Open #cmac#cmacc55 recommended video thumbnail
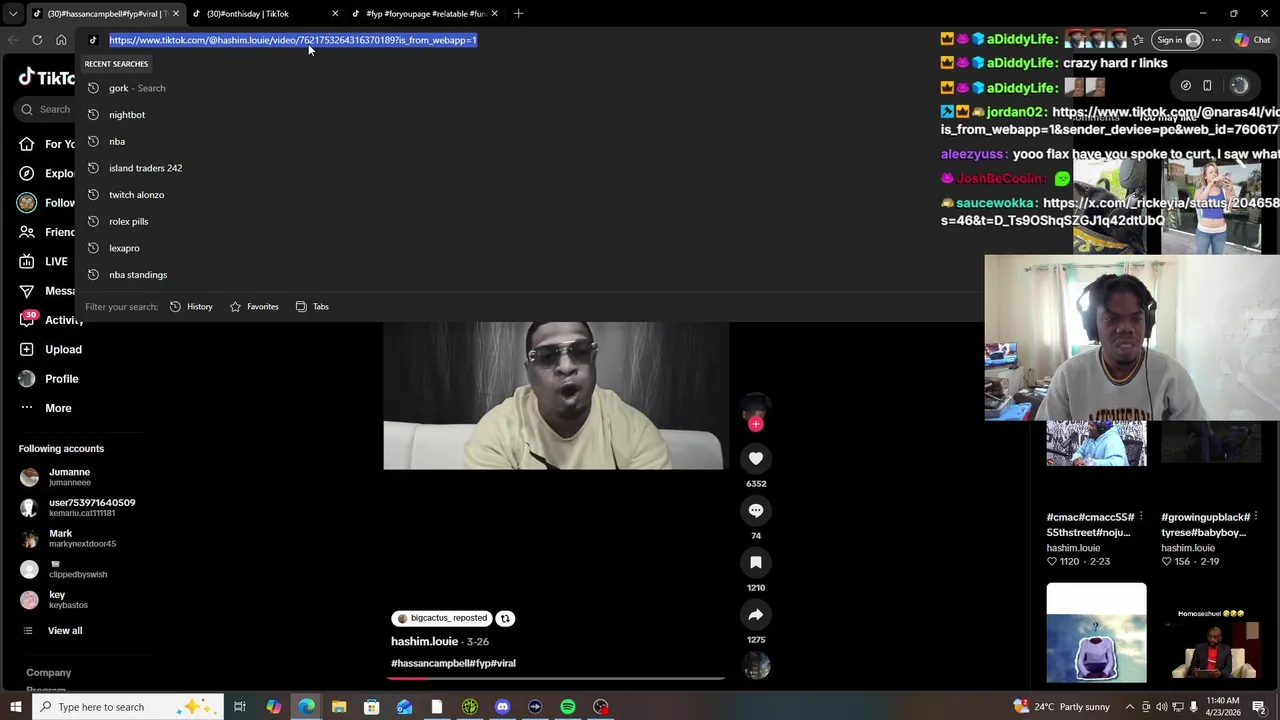This screenshot has width=1280, height=720. click(1097, 443)
